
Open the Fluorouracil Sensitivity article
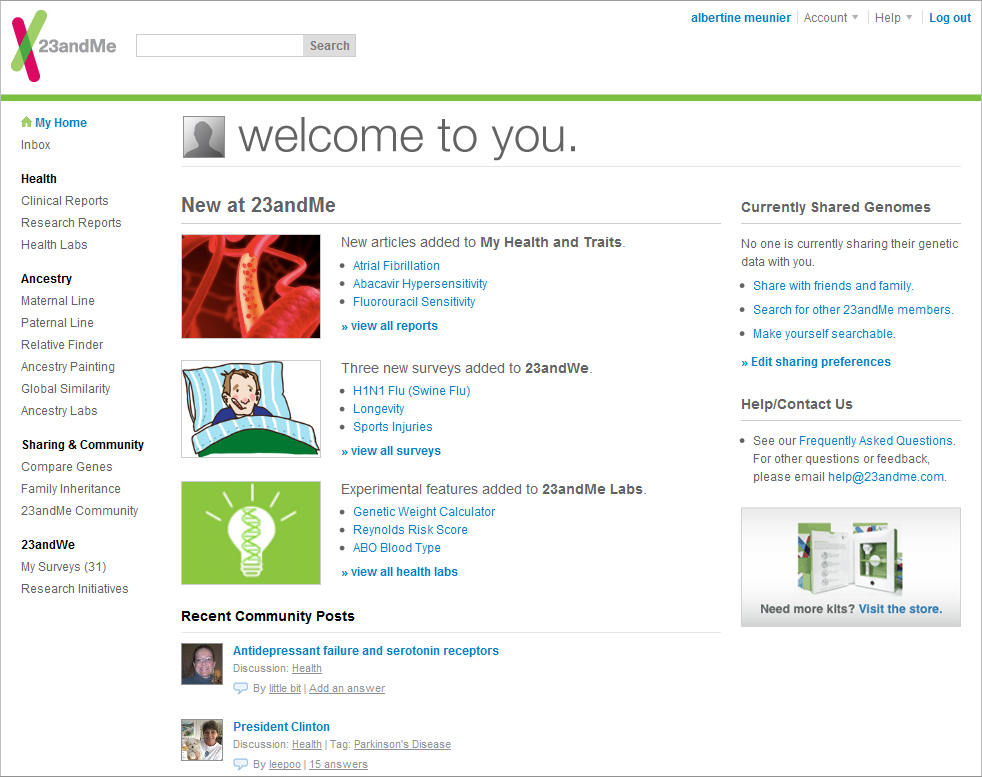pos(414,302)
